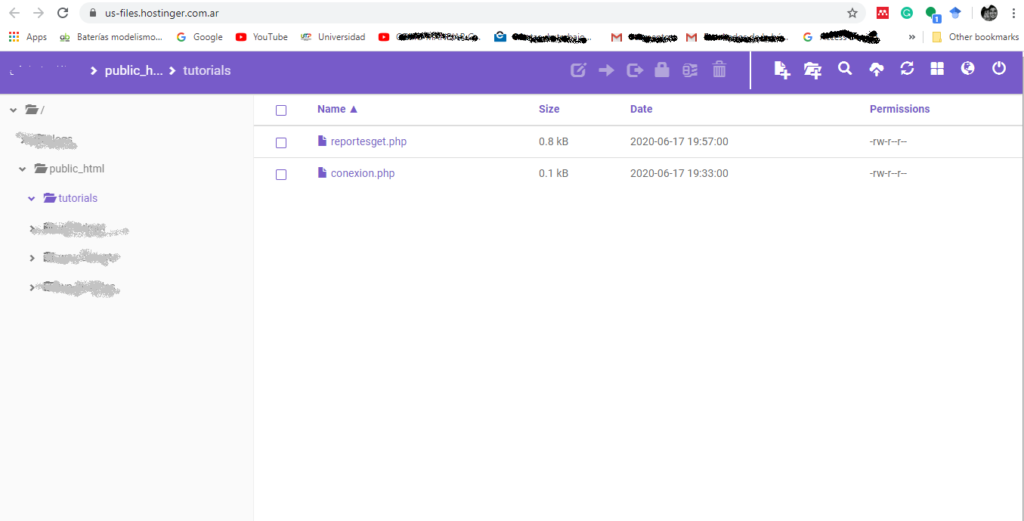Toggle the select-all checkbox in the header
This screenshot has height=521, width=1024.
click(281, 110)
